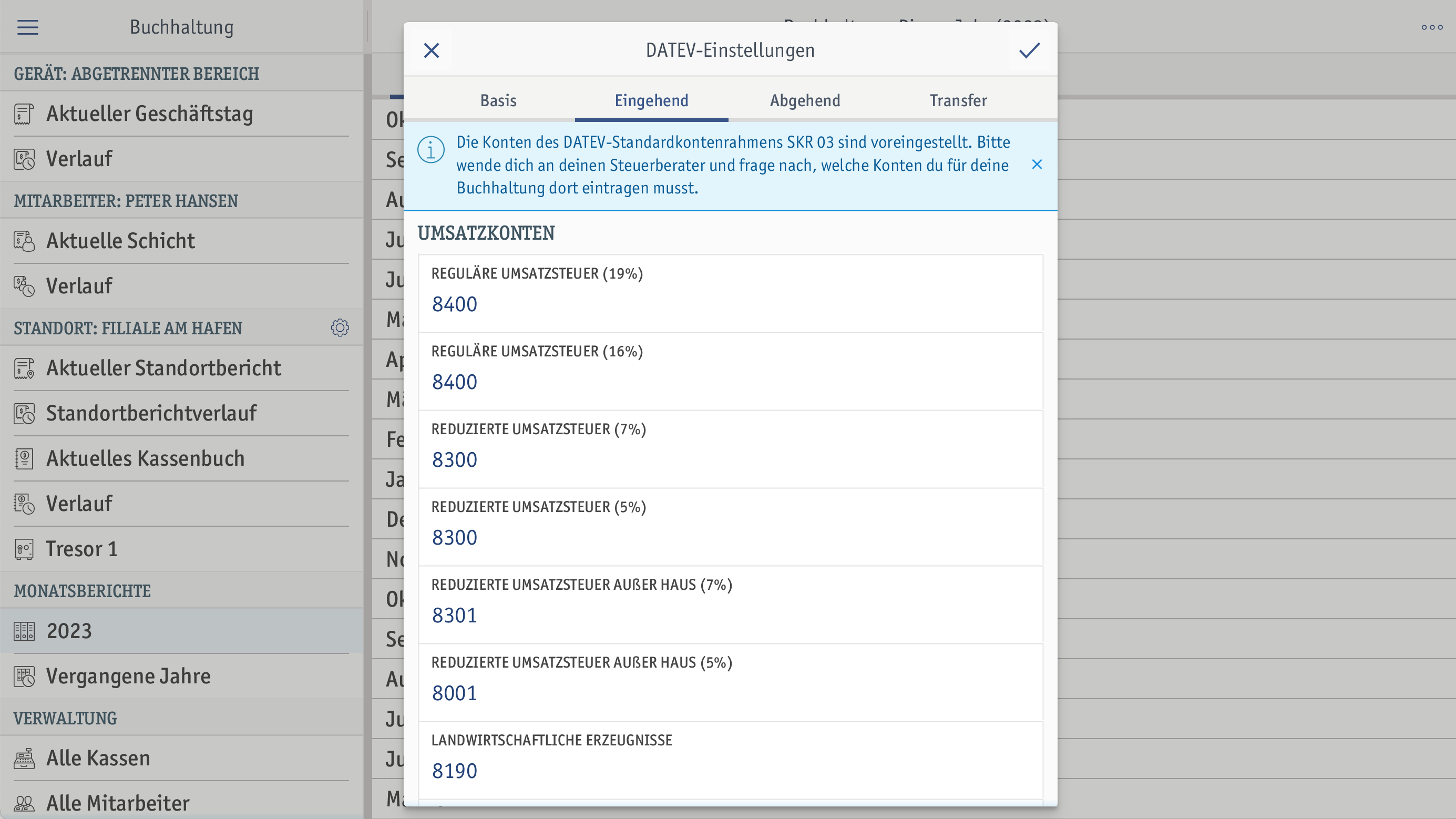Close the DATEV-Einstellungen dialog
Image resolution: width=1456 pixels, height=819 pixels.
click(431, 51)
